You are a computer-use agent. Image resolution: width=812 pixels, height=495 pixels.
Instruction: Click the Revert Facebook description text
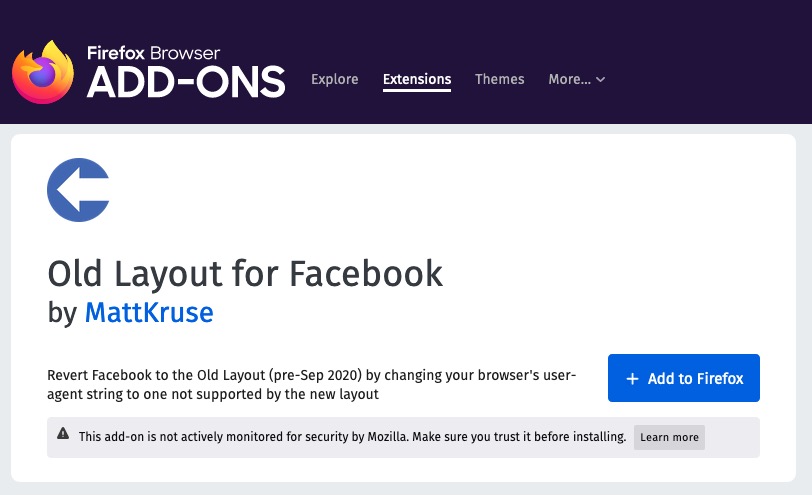[x=311, y=384]
